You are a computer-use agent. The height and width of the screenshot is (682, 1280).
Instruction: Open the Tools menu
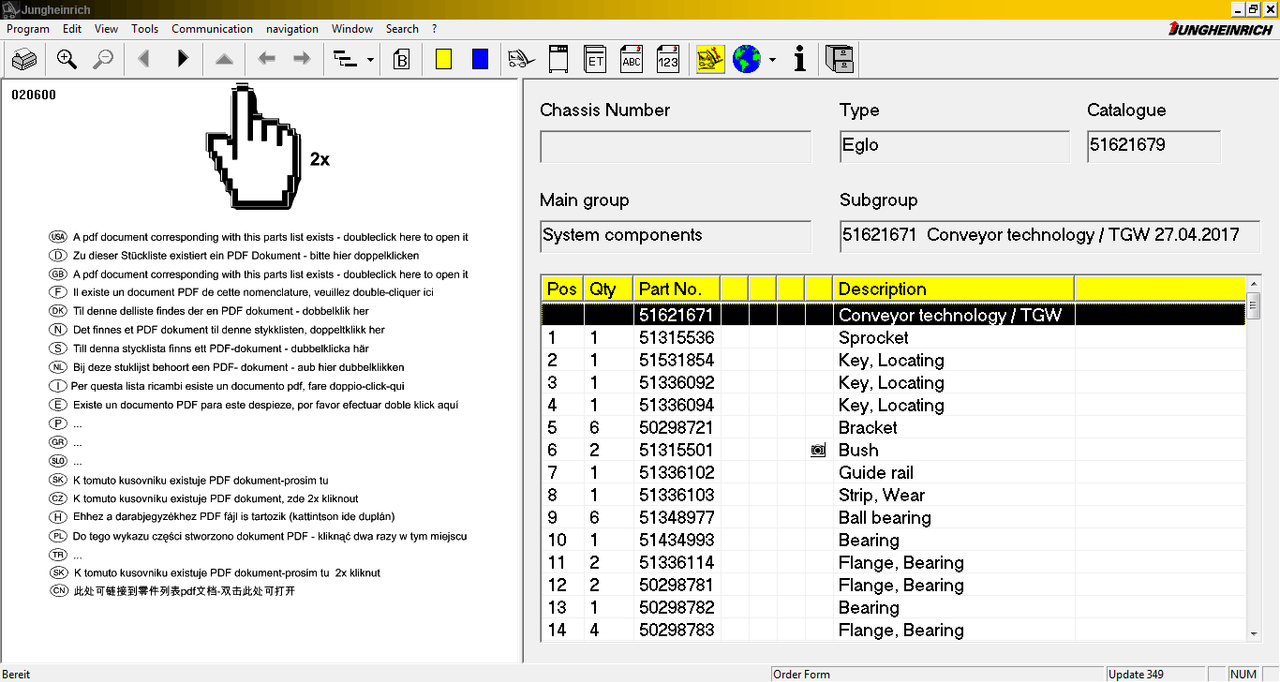145,29
